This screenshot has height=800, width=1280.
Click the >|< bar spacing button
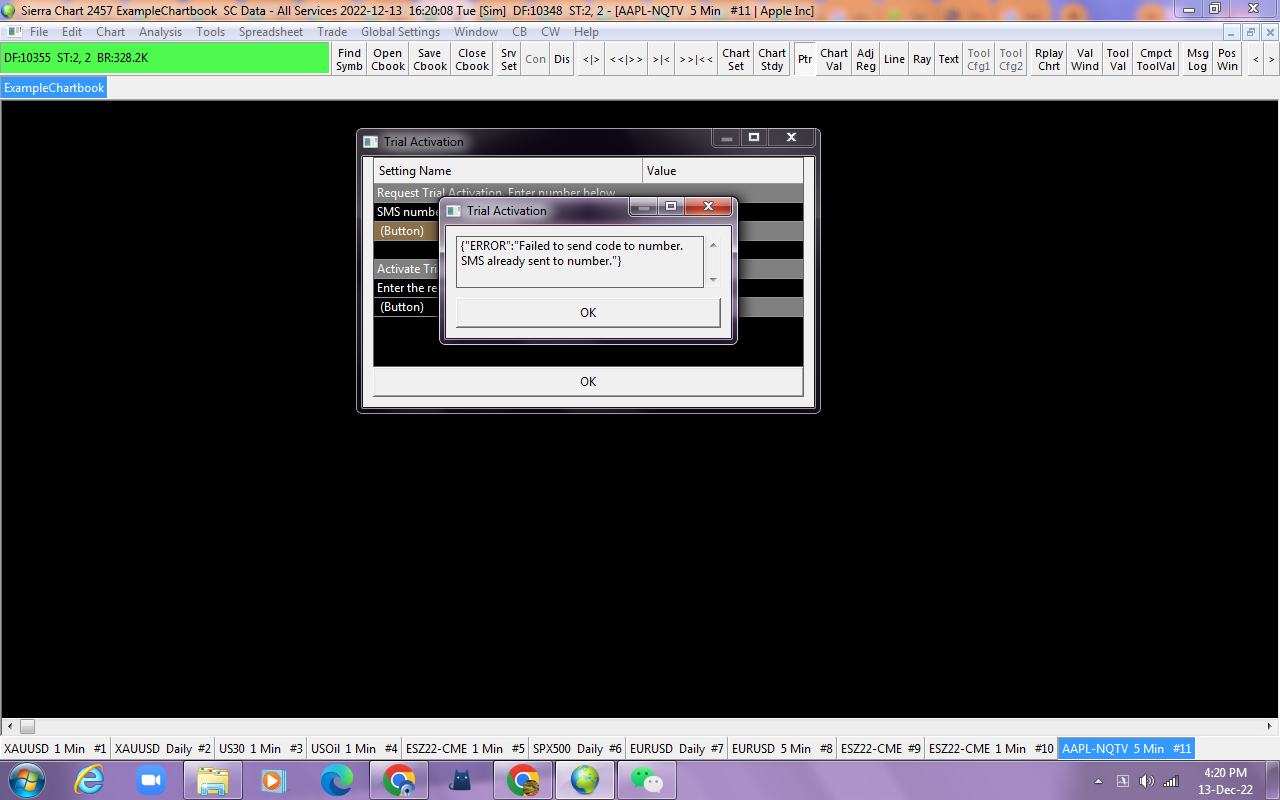coord(661,59)
